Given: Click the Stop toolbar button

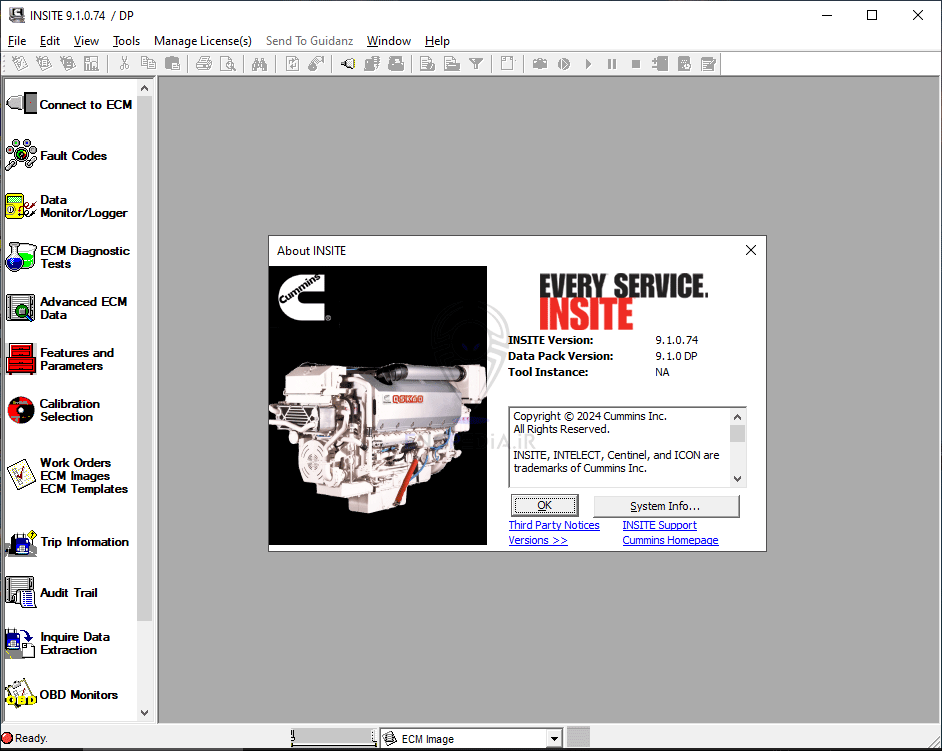Looking at the screenshot, I should click(636, 64).
